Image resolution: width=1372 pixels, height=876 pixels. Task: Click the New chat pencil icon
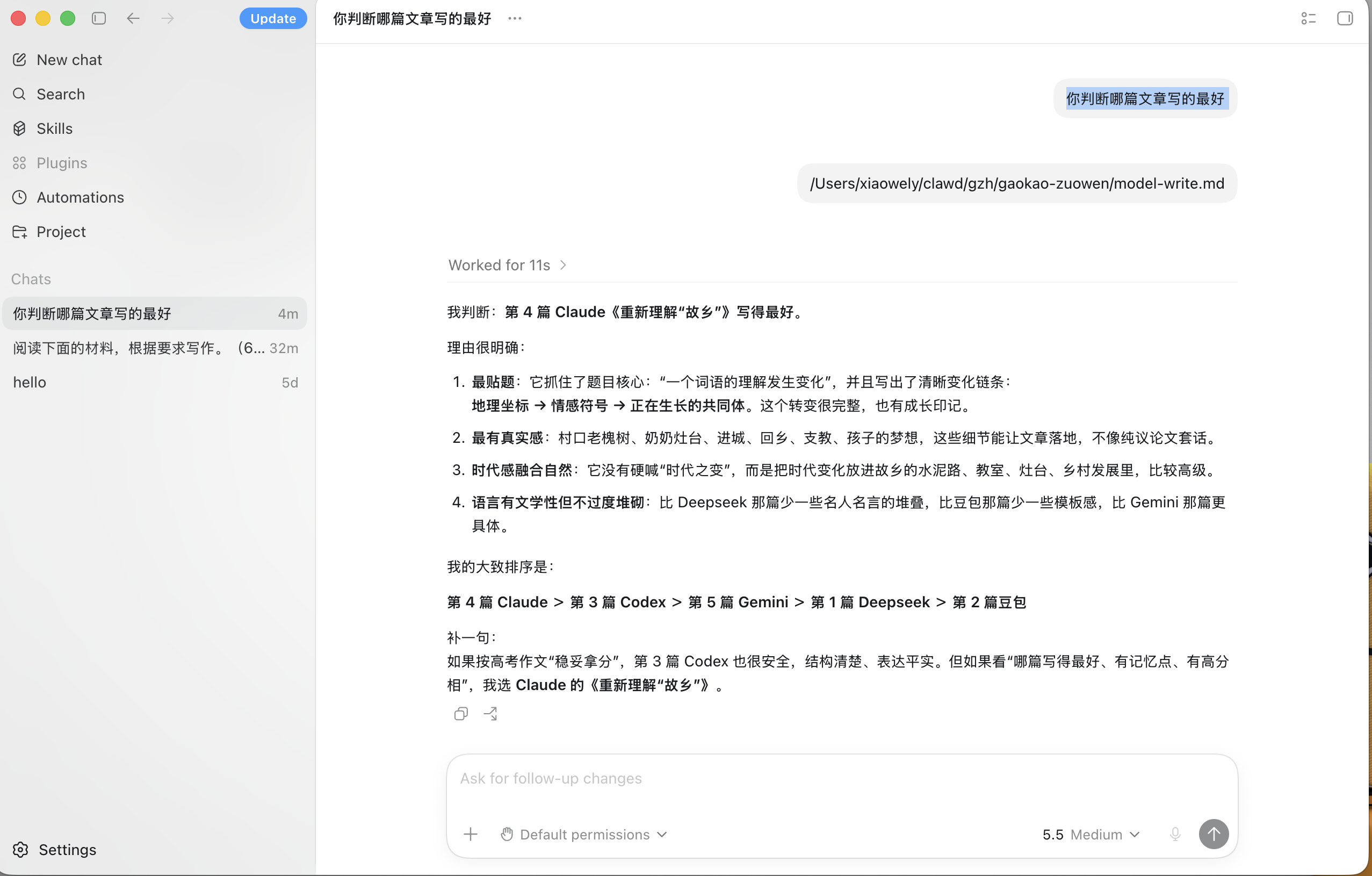coord(19,60)
